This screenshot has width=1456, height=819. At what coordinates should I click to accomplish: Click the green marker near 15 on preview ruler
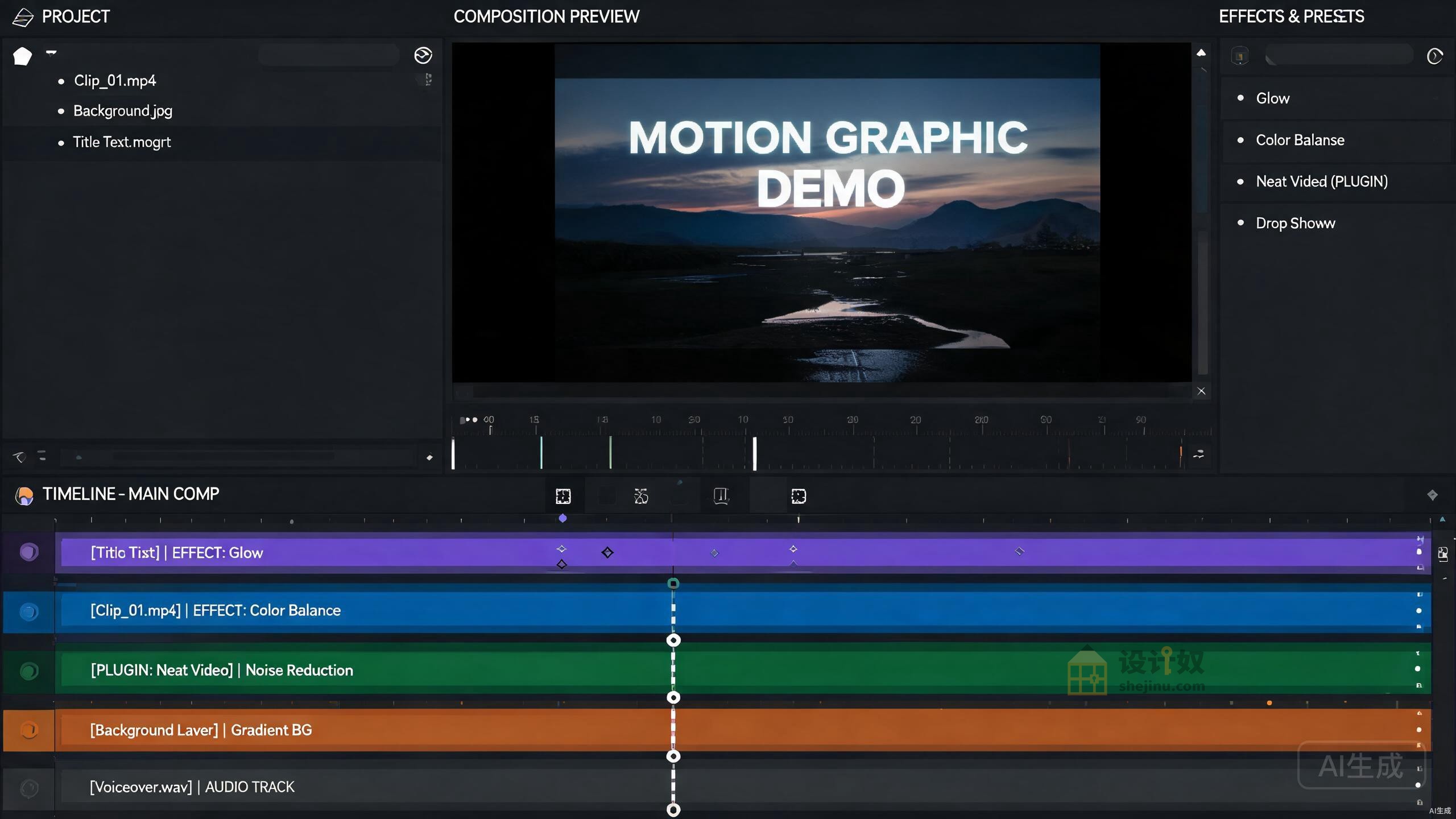[541, 453]
